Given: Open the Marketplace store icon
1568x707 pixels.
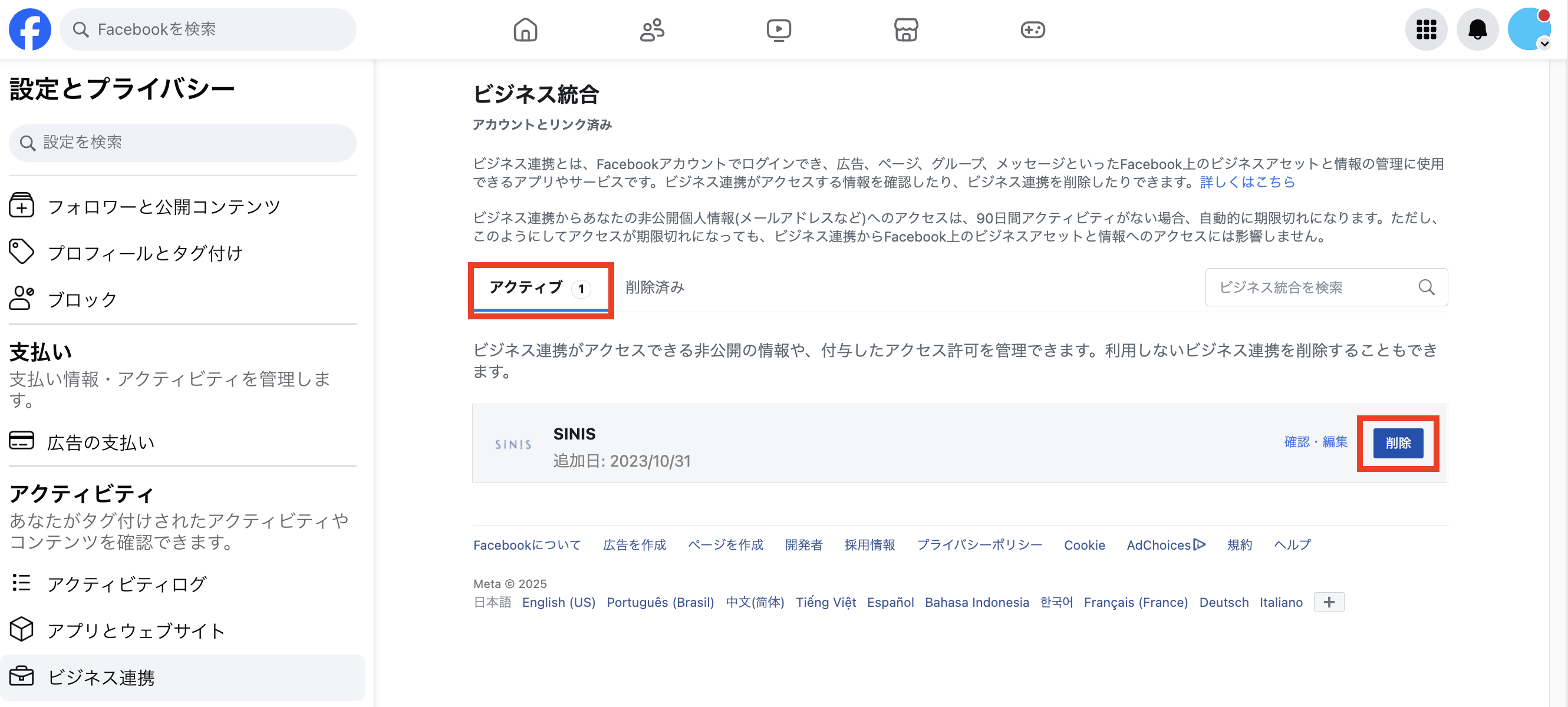Looking at the screenshot, I should click(906, 29).
